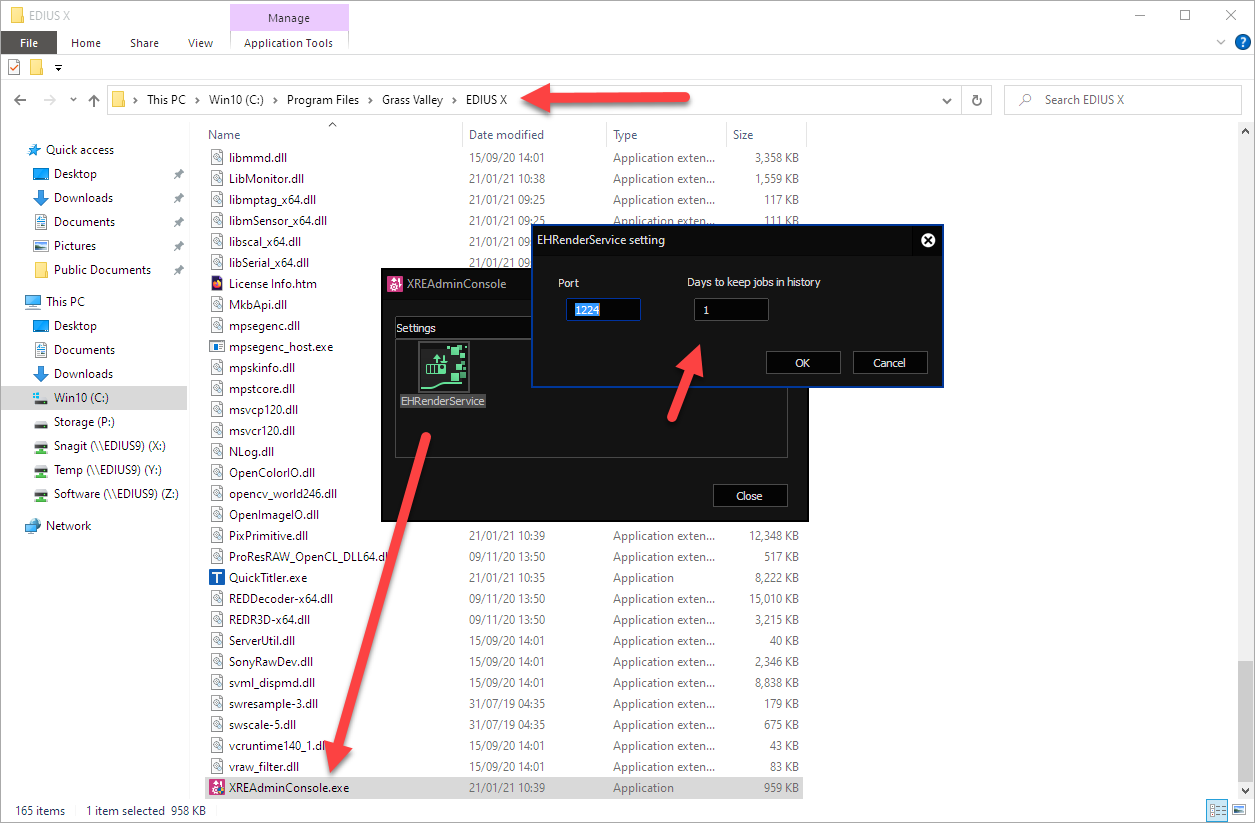Screen dimensions: 1255x823
Task: Select the libmmd.dll file
Action: tap(259, 158)
